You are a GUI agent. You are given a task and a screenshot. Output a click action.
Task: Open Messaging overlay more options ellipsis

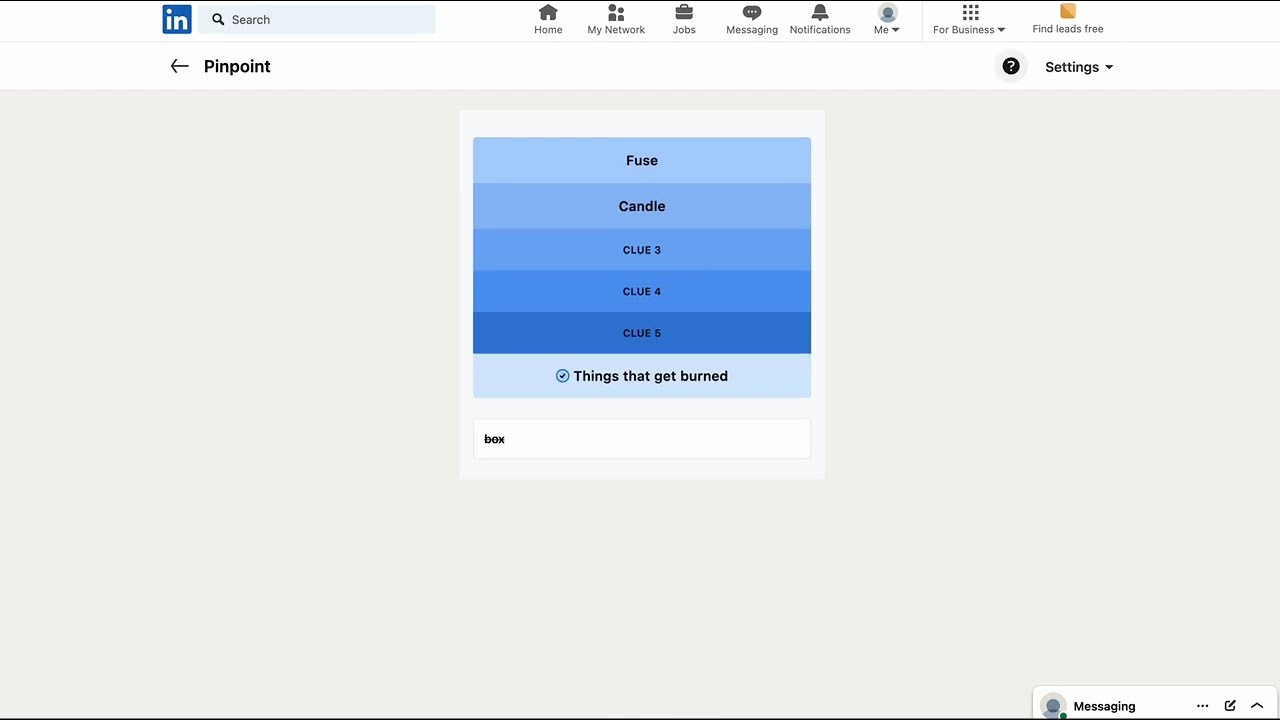(1203, 706)
